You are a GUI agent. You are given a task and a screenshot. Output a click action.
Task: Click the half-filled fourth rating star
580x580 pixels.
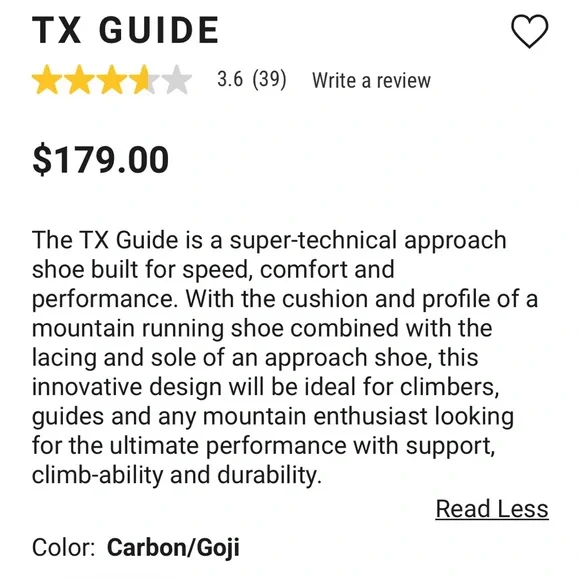click(x=145, y=80)
